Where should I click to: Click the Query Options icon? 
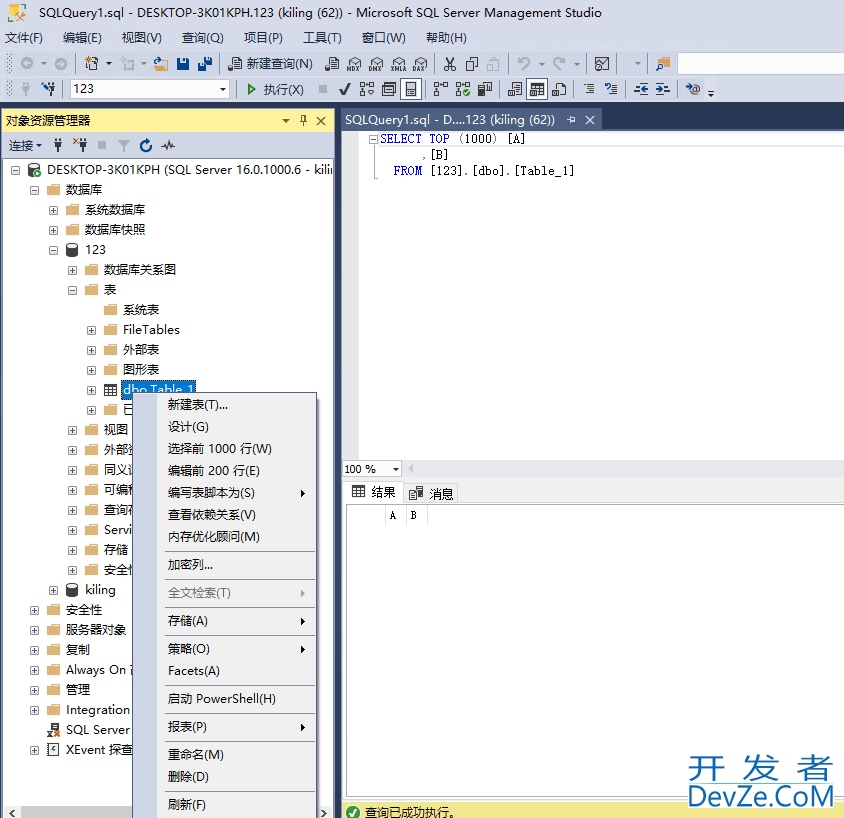click(x=389, y=89)
